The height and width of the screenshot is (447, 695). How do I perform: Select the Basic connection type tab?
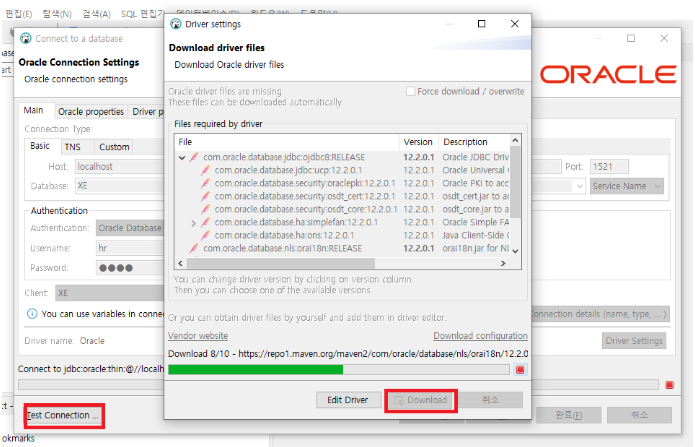(40, 146)
